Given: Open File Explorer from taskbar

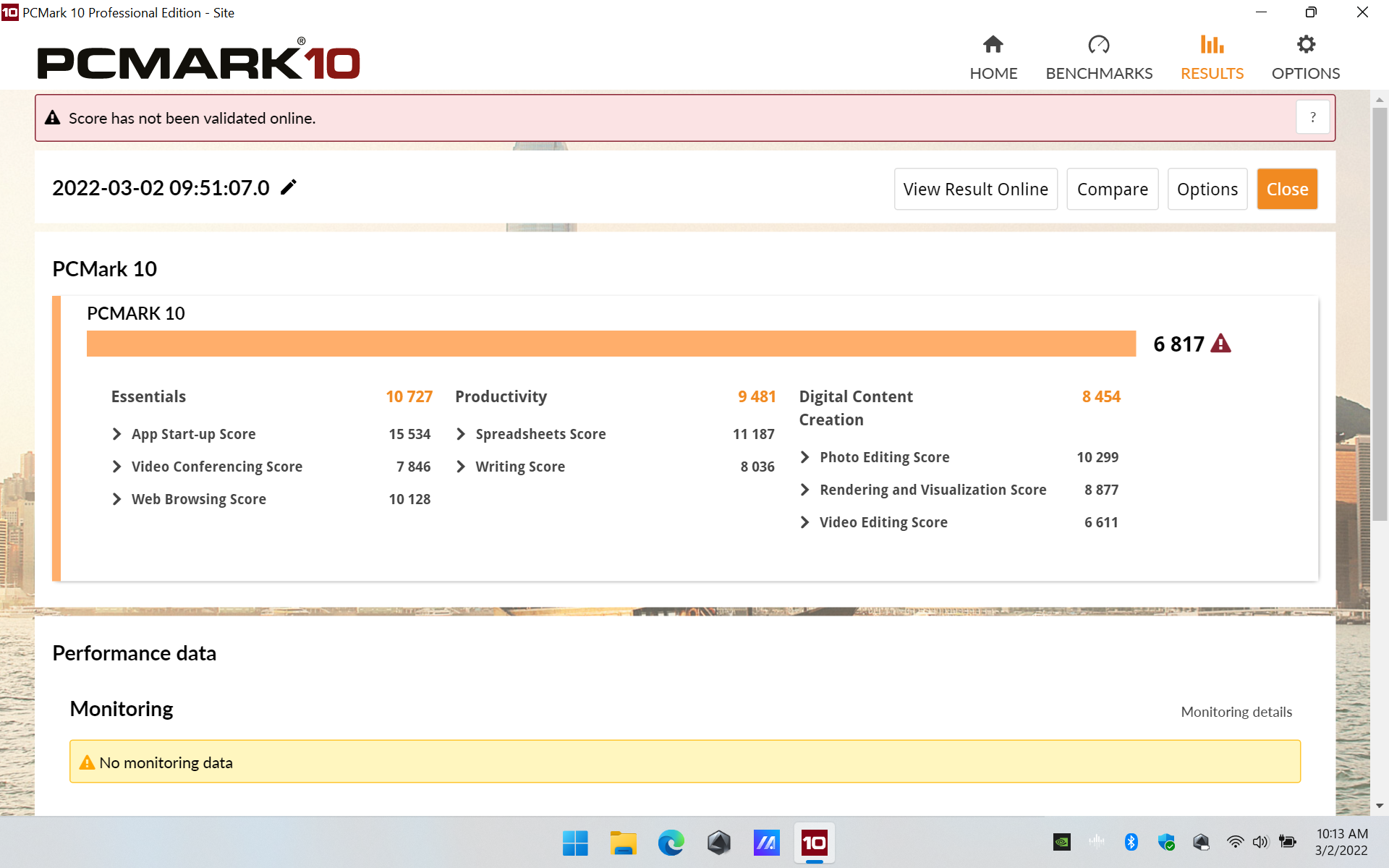Looking at the screenshot, I should (x=623, y=843).
